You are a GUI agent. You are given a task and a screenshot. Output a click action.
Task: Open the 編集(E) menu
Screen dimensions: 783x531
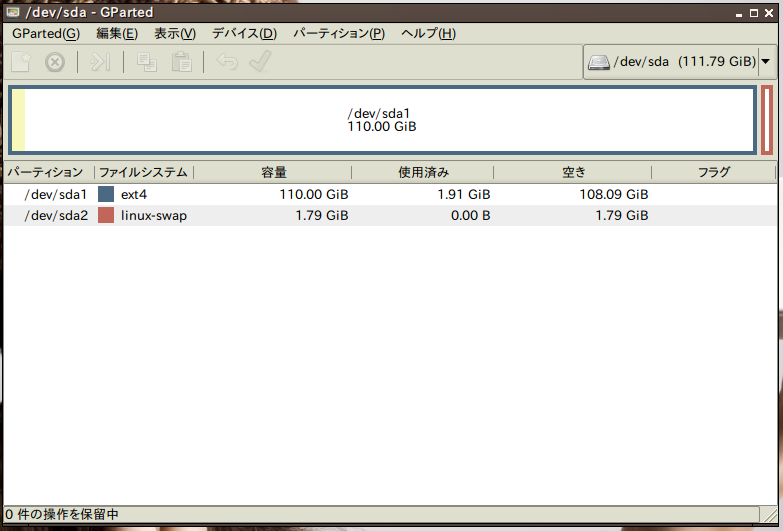[x=117, y=33]
